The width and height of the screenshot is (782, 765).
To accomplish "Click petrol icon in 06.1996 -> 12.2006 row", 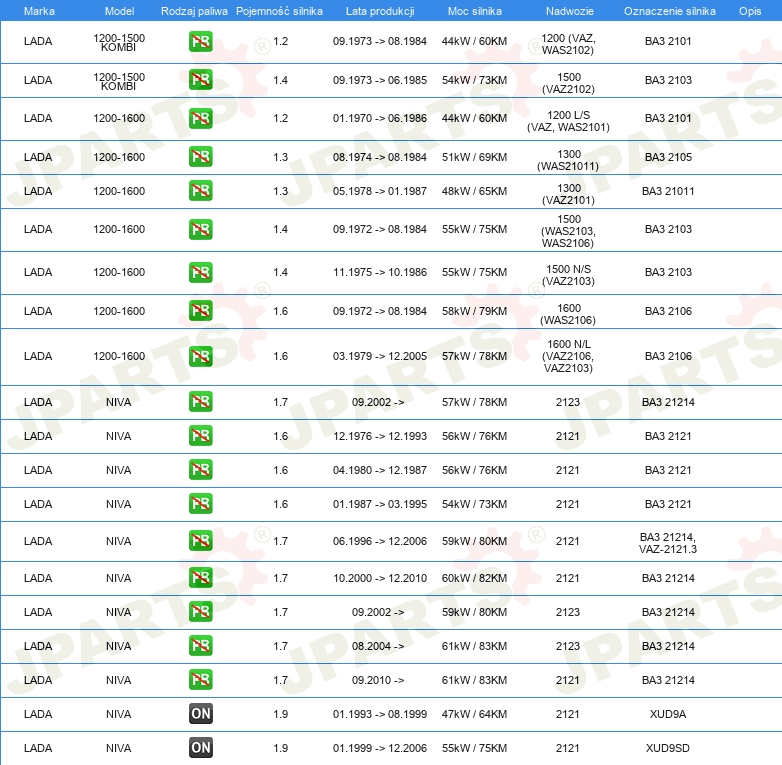I will click(200, 541).
